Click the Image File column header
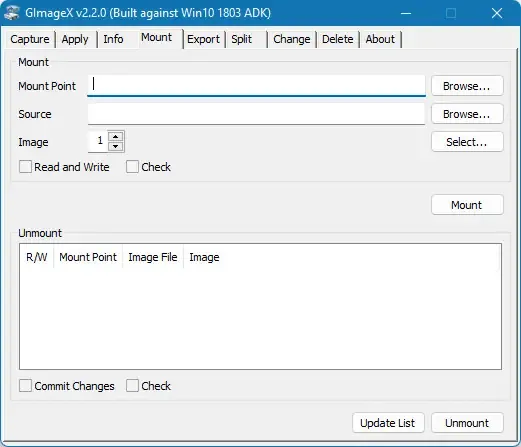 pos(153,257)
